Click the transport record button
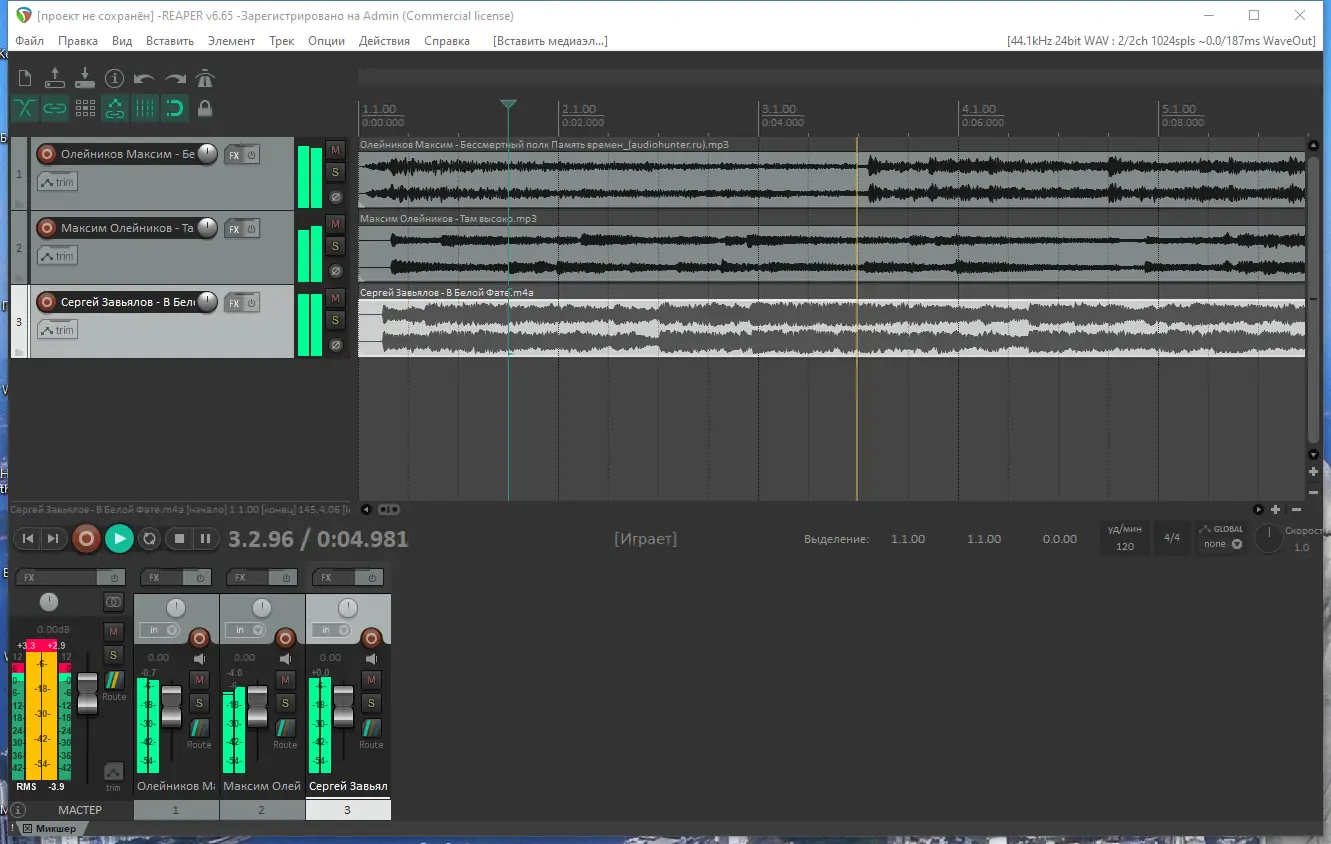The height and width of the screenshot is (844, 1331). (87, 539)
